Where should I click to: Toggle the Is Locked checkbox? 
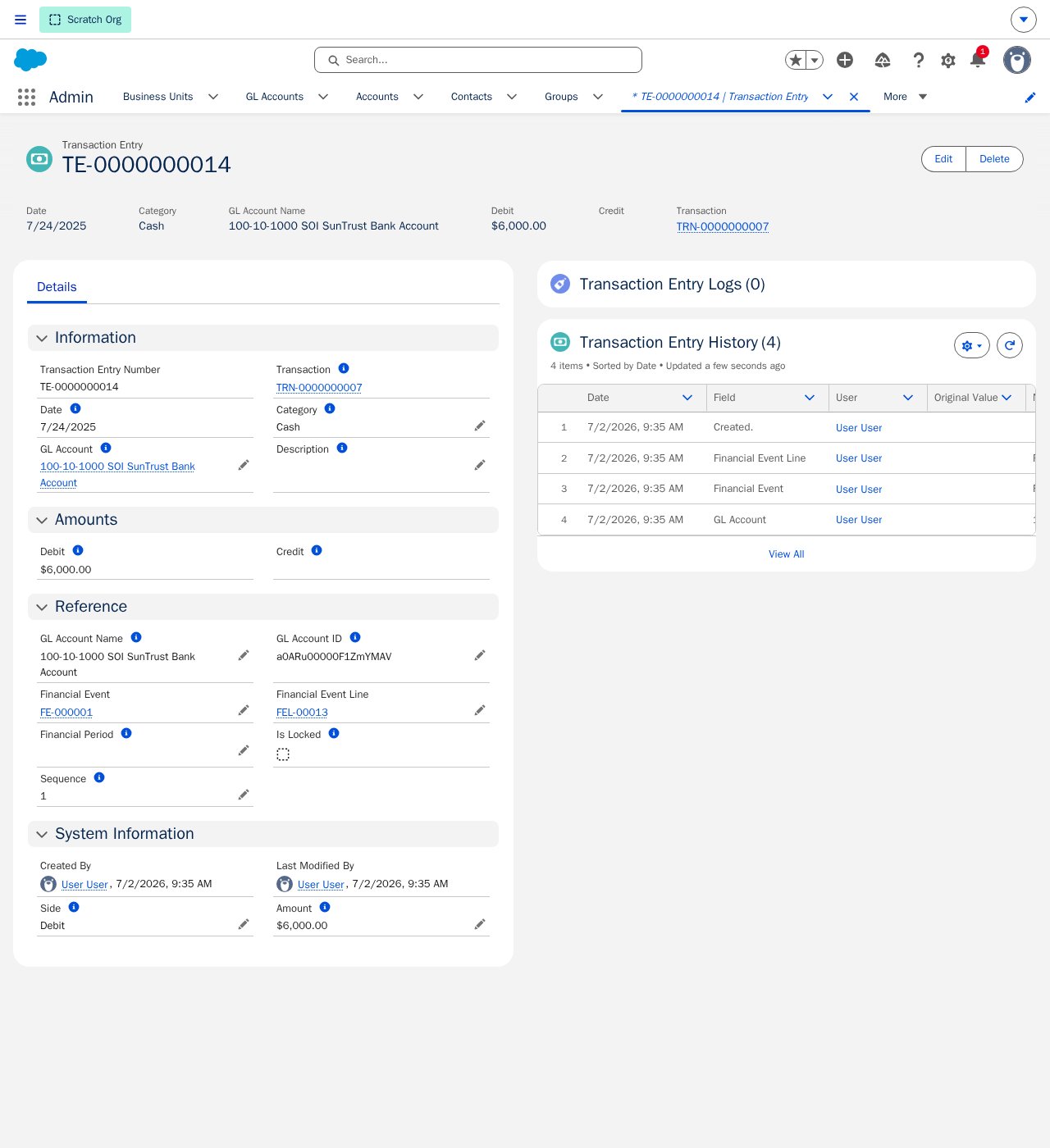click(x=283, y=754)
